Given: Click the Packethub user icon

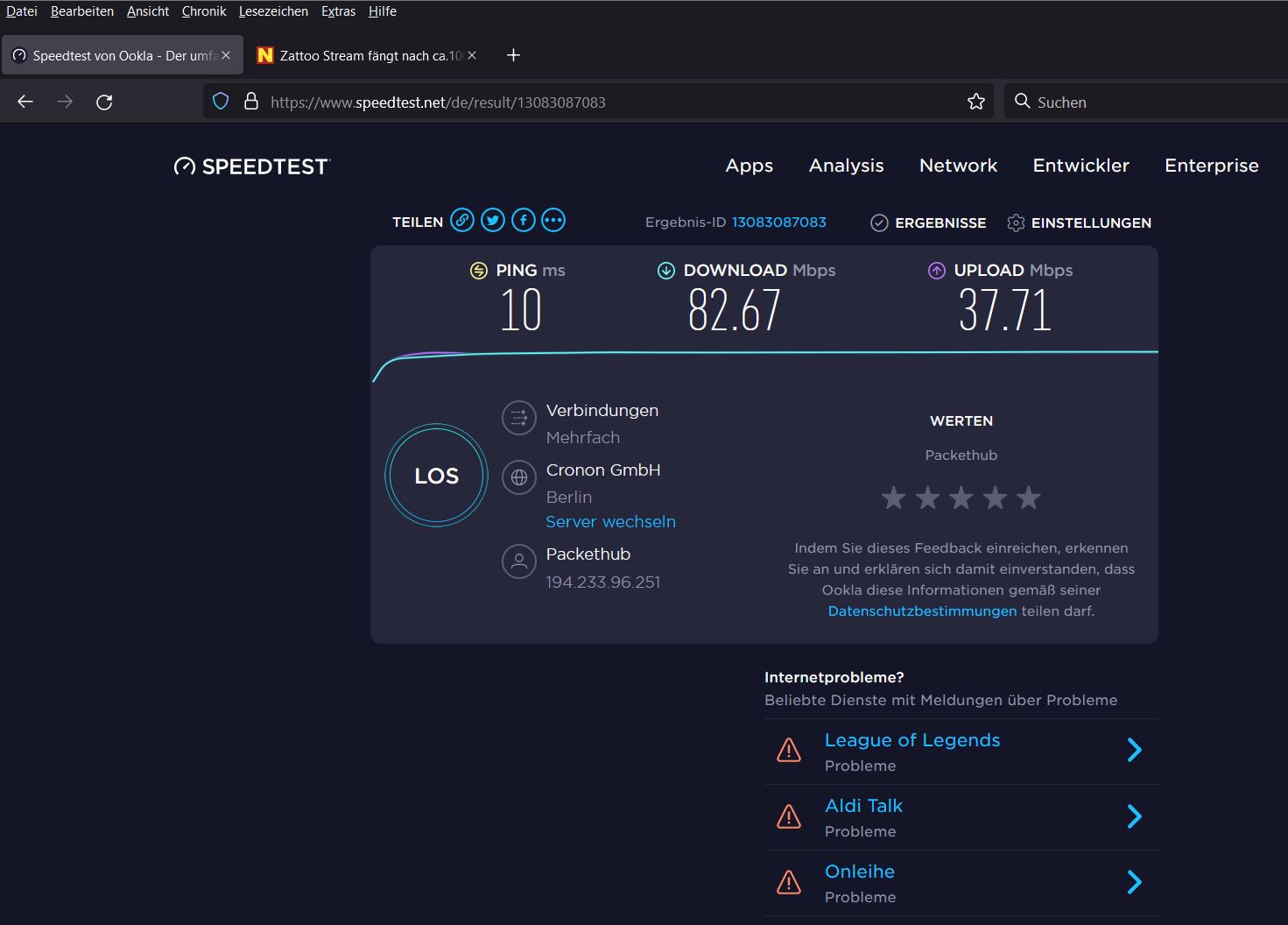Looking at the screenshot, I should 519,561.
